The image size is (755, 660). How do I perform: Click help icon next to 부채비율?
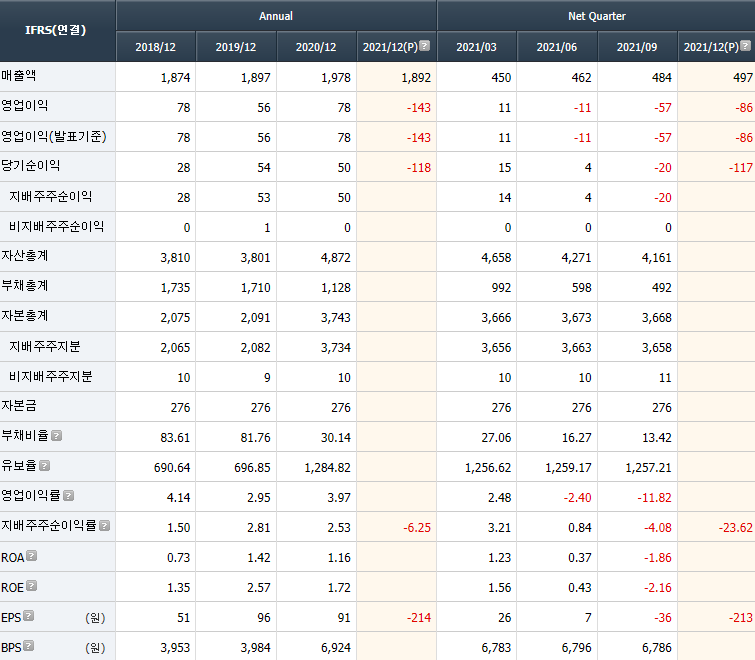[56, 436]
